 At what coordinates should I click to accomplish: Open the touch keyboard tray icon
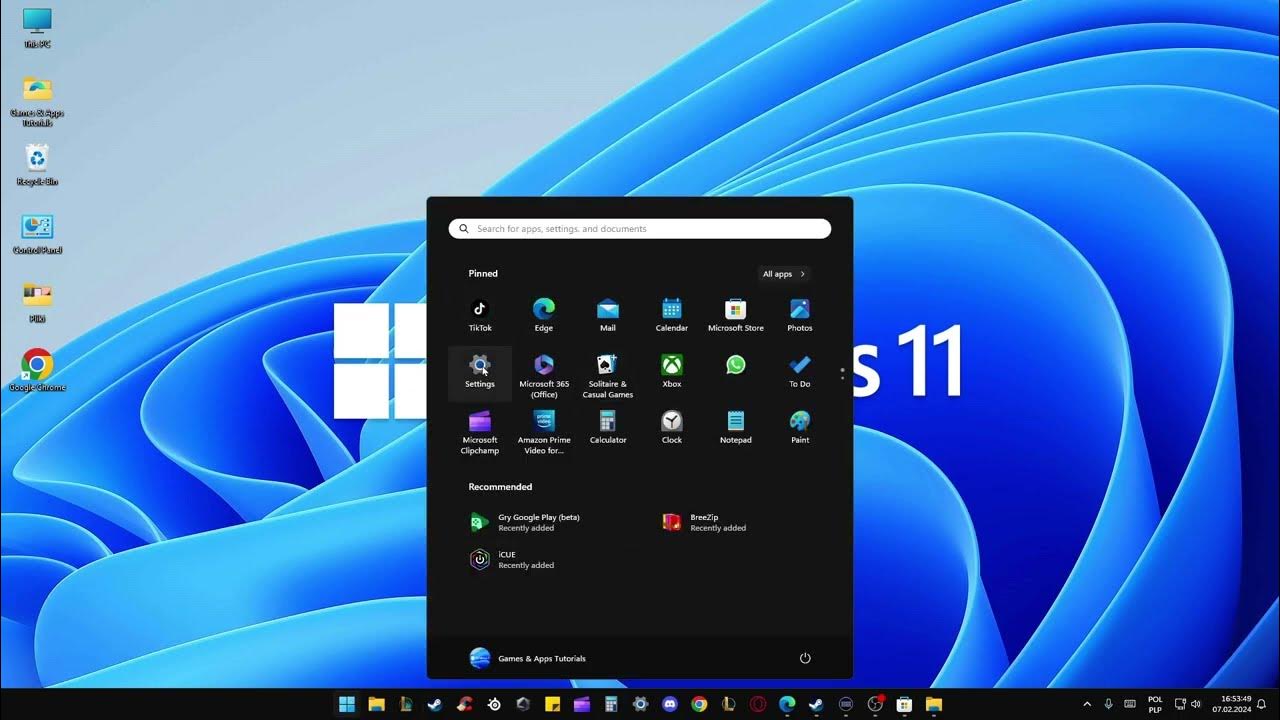coord(1130,704)
